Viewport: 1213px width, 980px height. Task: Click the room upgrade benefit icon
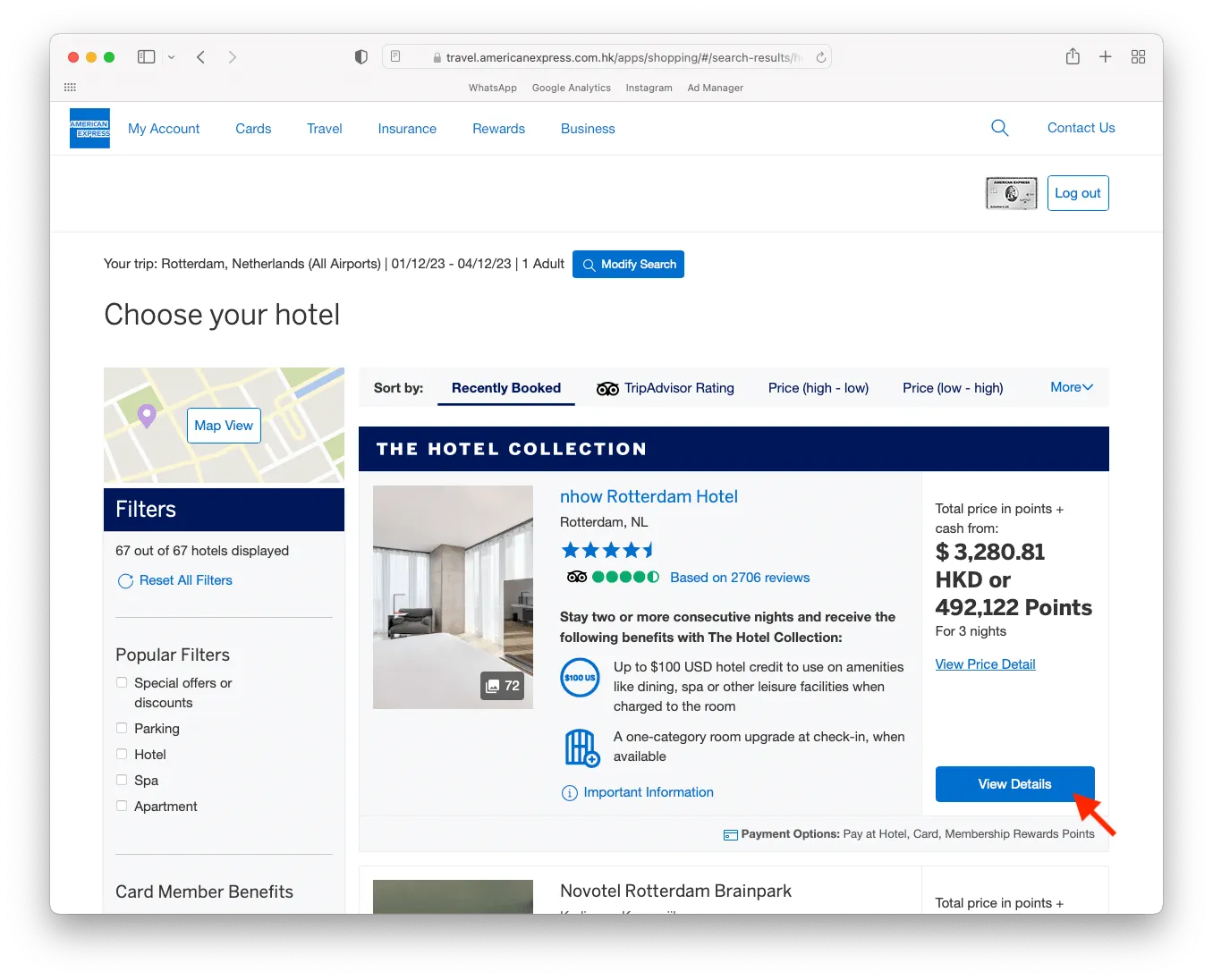[x=581, y=748]
